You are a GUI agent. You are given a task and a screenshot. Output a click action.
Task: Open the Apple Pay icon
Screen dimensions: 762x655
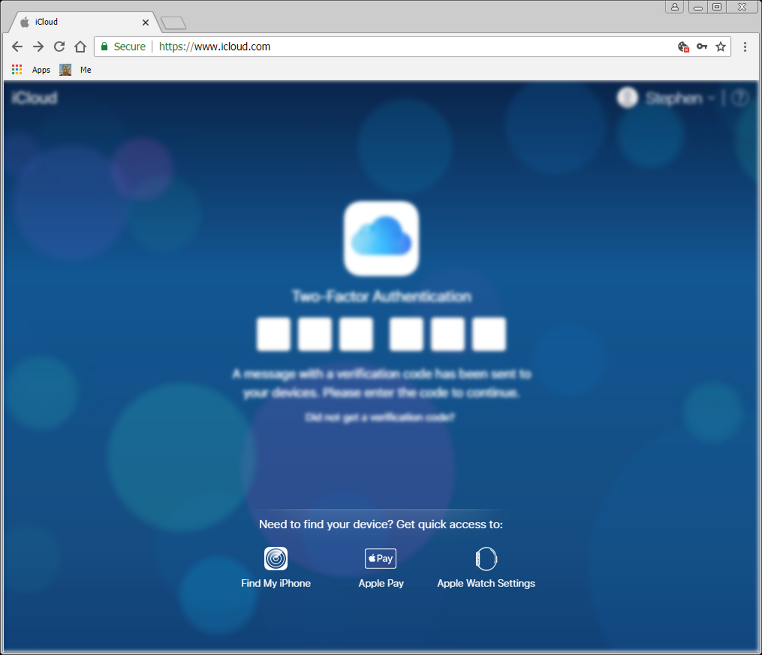[x=381, y=558]
